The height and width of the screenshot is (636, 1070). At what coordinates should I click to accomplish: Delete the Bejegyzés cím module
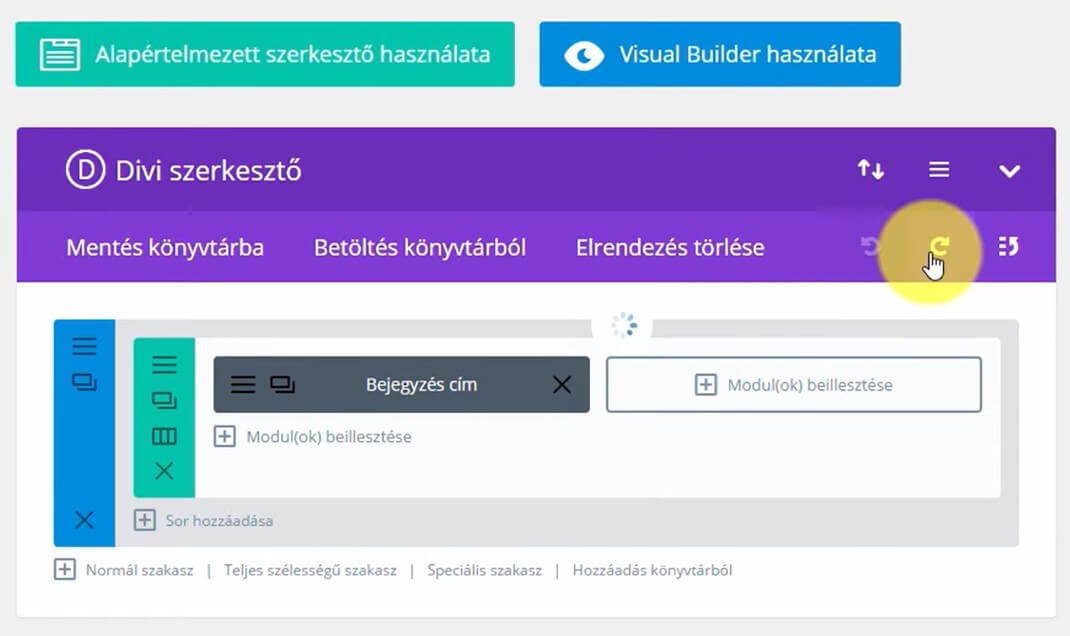click(562, 384)
